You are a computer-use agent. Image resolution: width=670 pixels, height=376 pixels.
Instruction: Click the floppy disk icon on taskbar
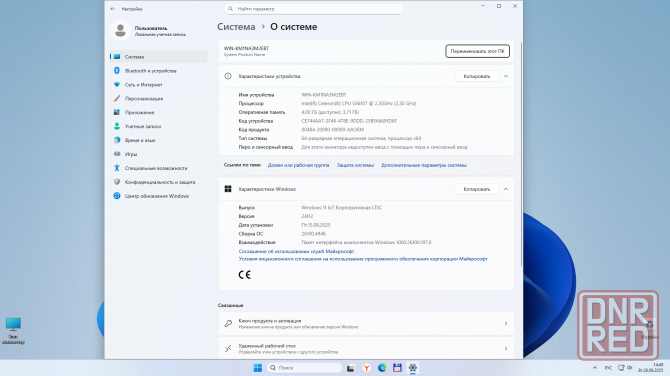[x=397, y=368]
